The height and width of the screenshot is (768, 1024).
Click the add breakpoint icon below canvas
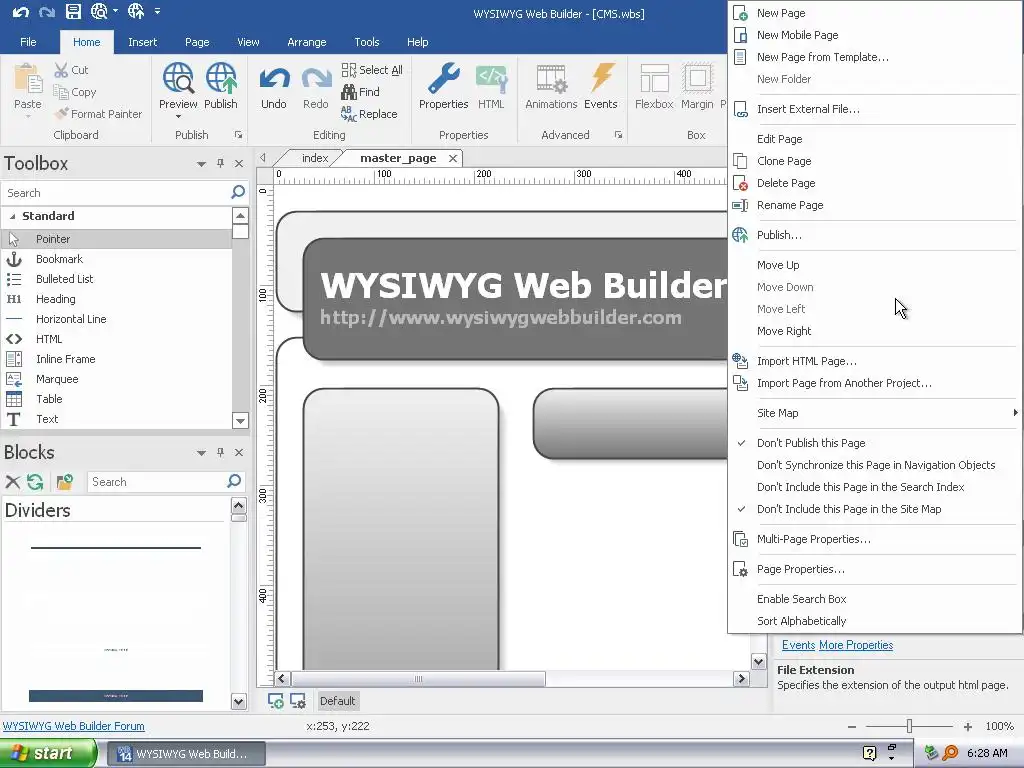(276, 701)
